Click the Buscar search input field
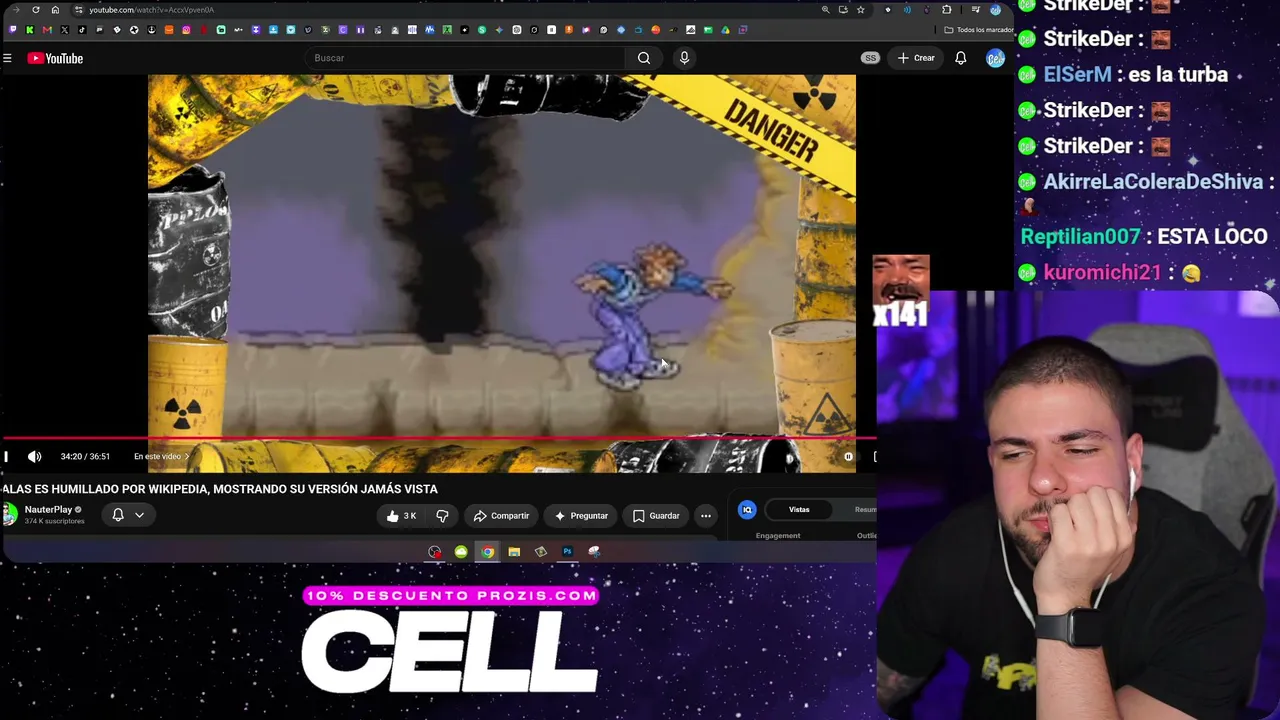This screenshot has width=1280, height=720. [467, 58]
